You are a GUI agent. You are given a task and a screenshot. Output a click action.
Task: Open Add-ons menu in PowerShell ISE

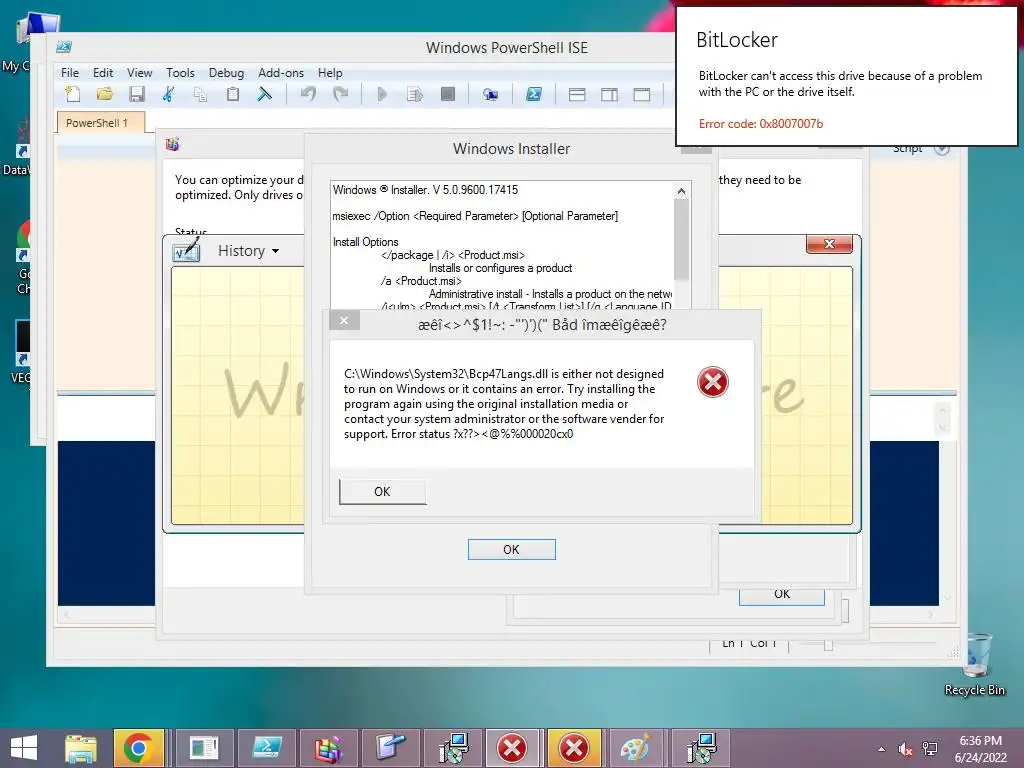(281, 72)
